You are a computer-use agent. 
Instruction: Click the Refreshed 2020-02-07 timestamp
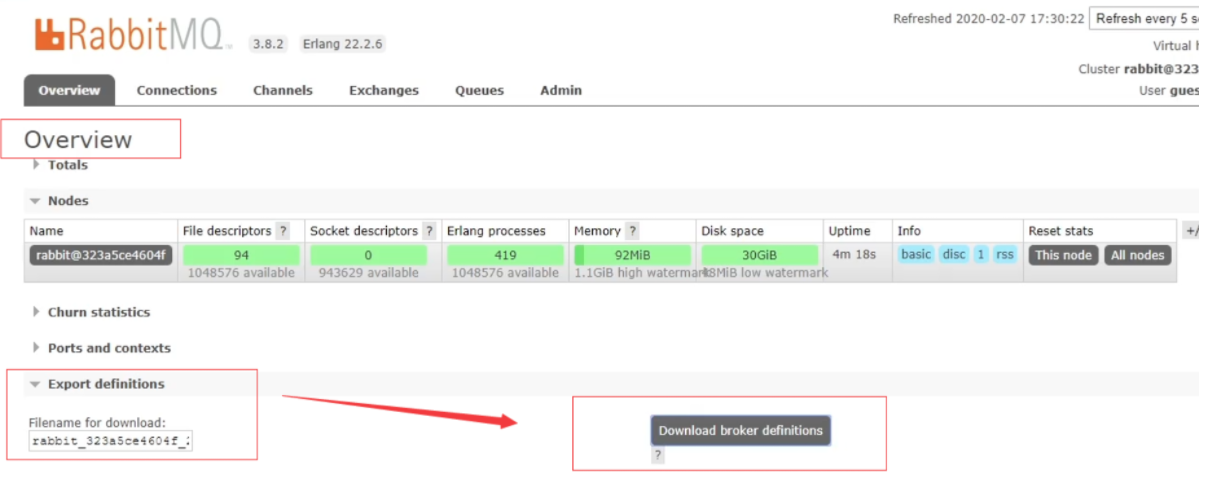(x=988, y=19)
